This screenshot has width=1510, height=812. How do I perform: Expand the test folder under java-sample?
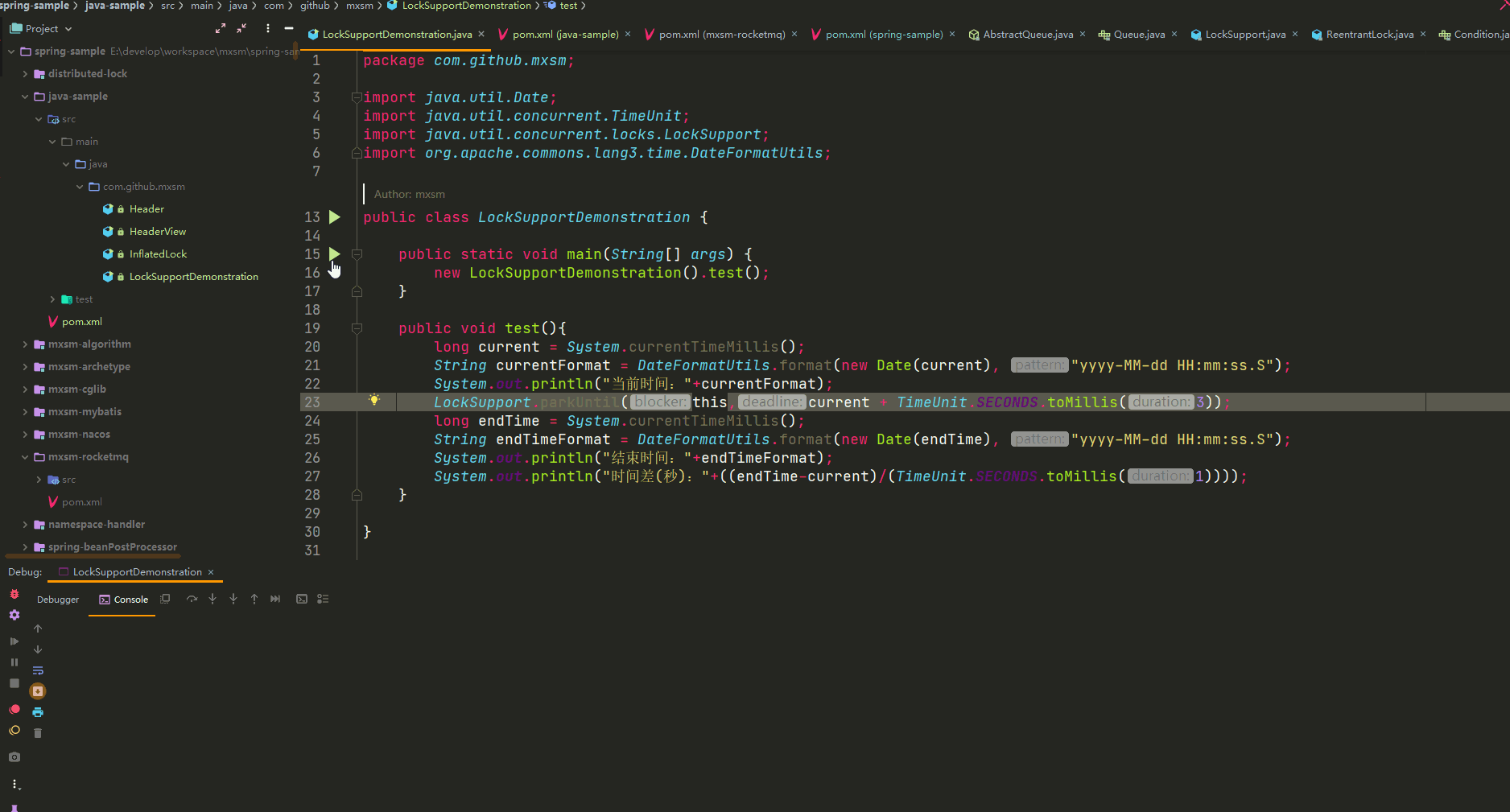click(x=52, y=299)
